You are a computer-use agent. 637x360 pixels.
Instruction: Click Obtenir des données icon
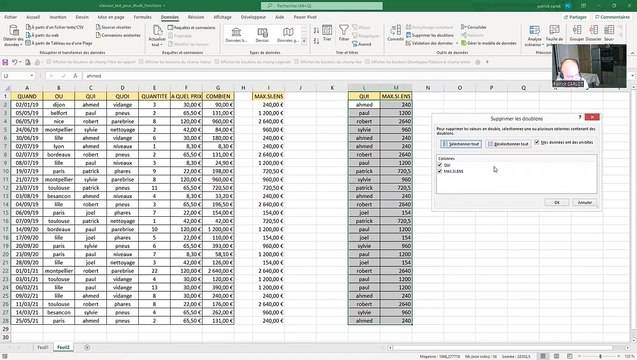point(13,30)
